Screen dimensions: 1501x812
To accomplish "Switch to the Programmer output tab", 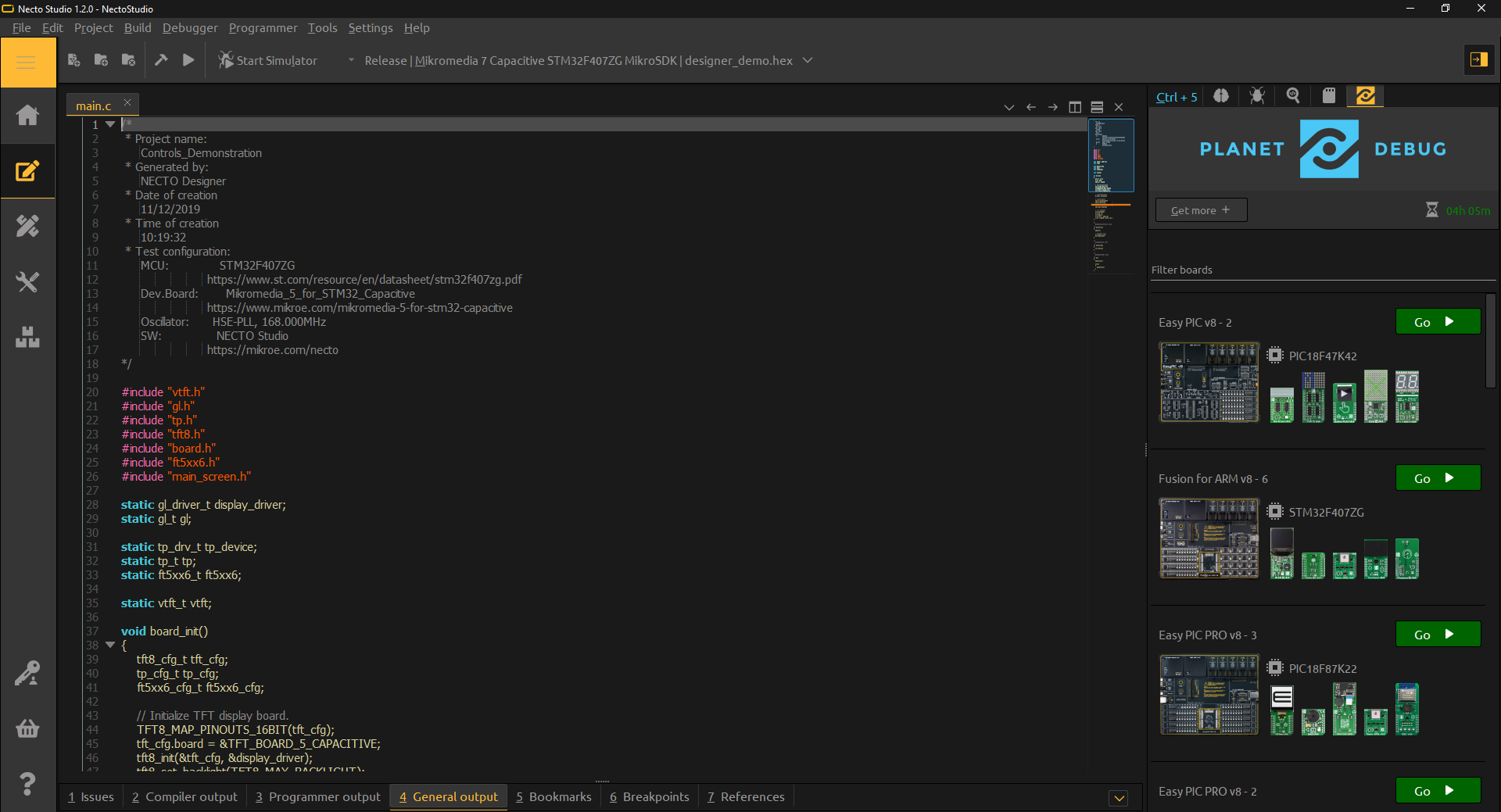I will 317,796.
